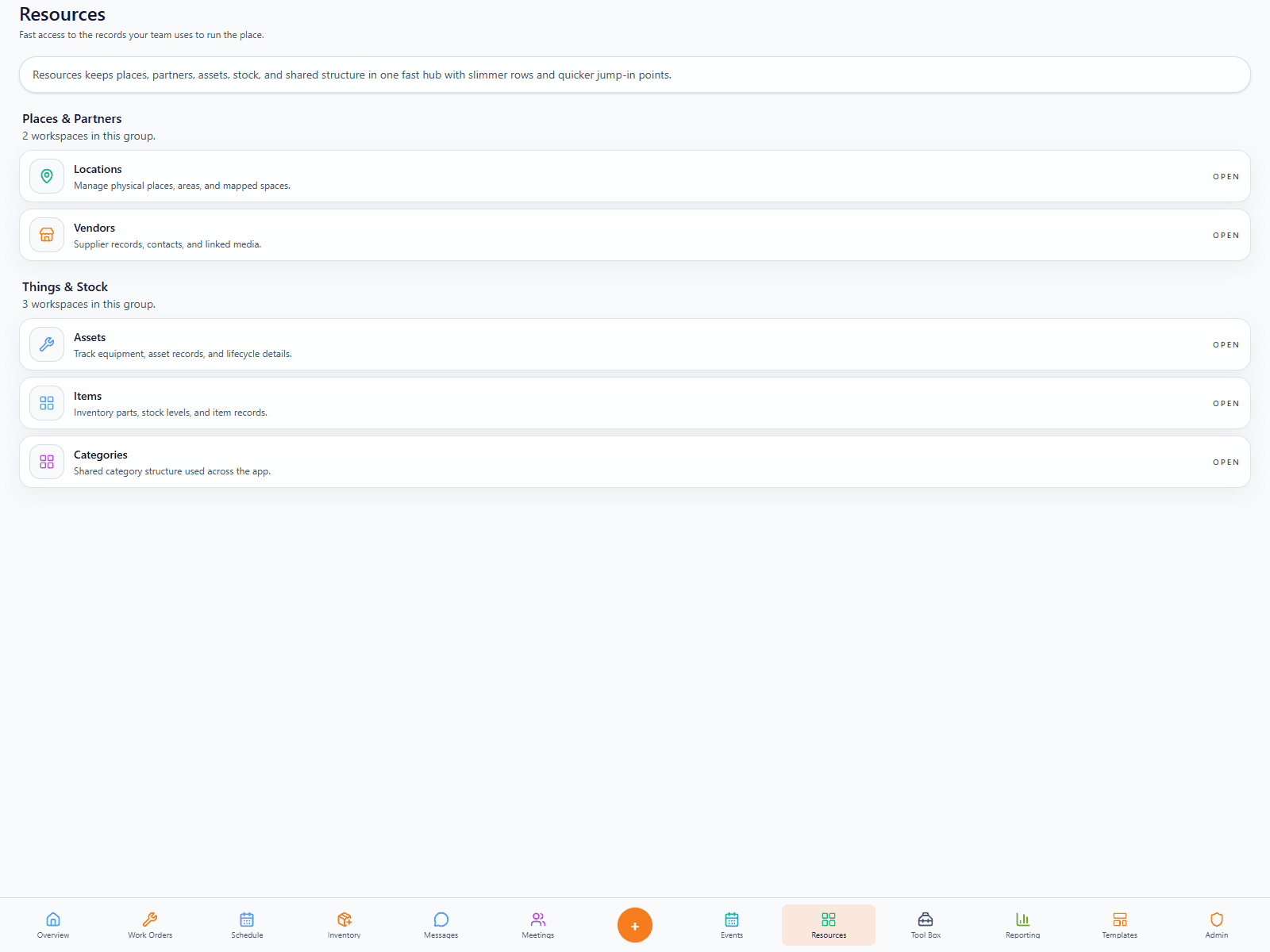Viewport: 1270px width, 952px height.
Task: Select the Locations map pin icon
Action: [x=46, y=176]
